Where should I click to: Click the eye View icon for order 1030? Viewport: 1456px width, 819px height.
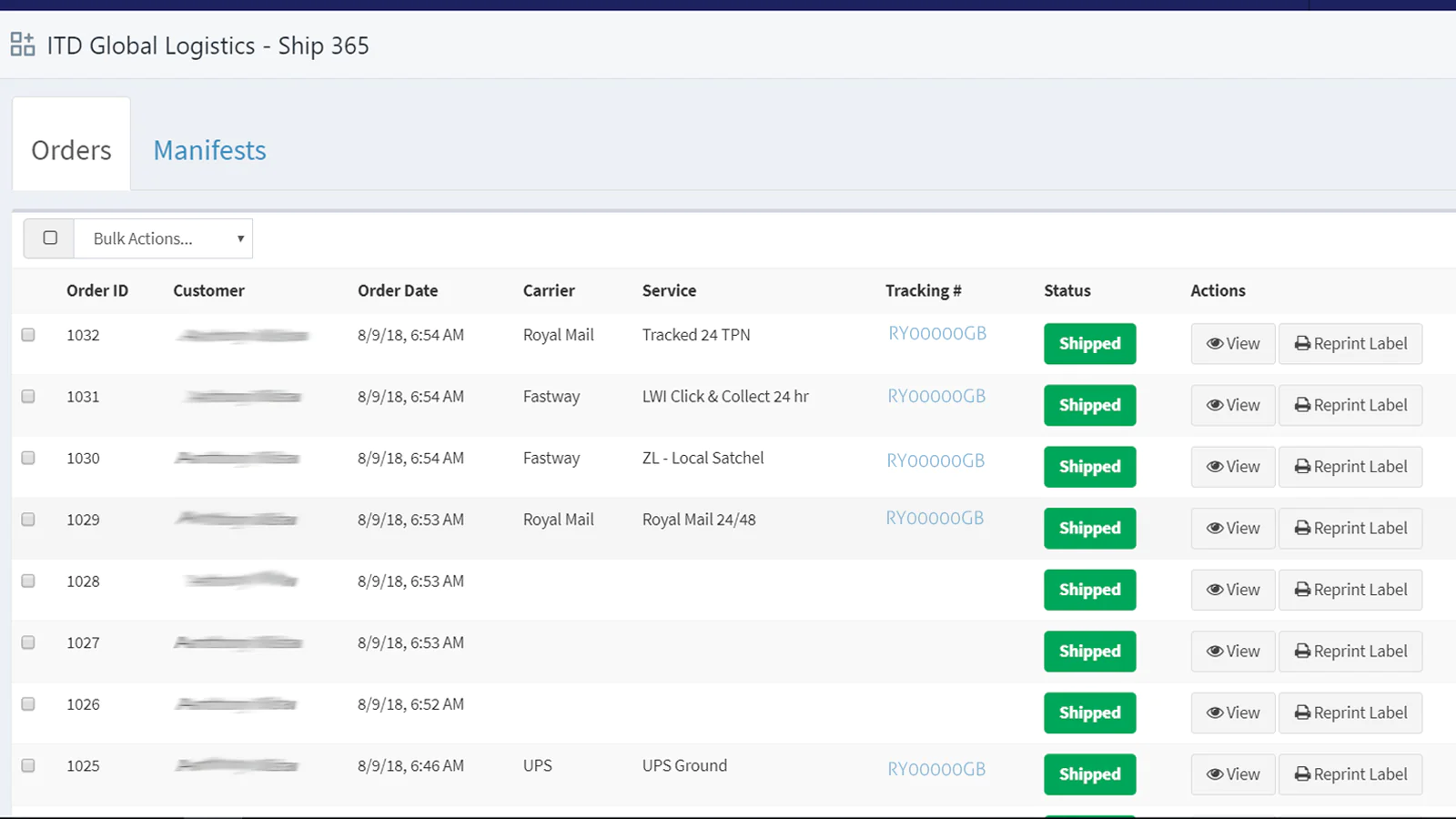[x=1215, y=467]
